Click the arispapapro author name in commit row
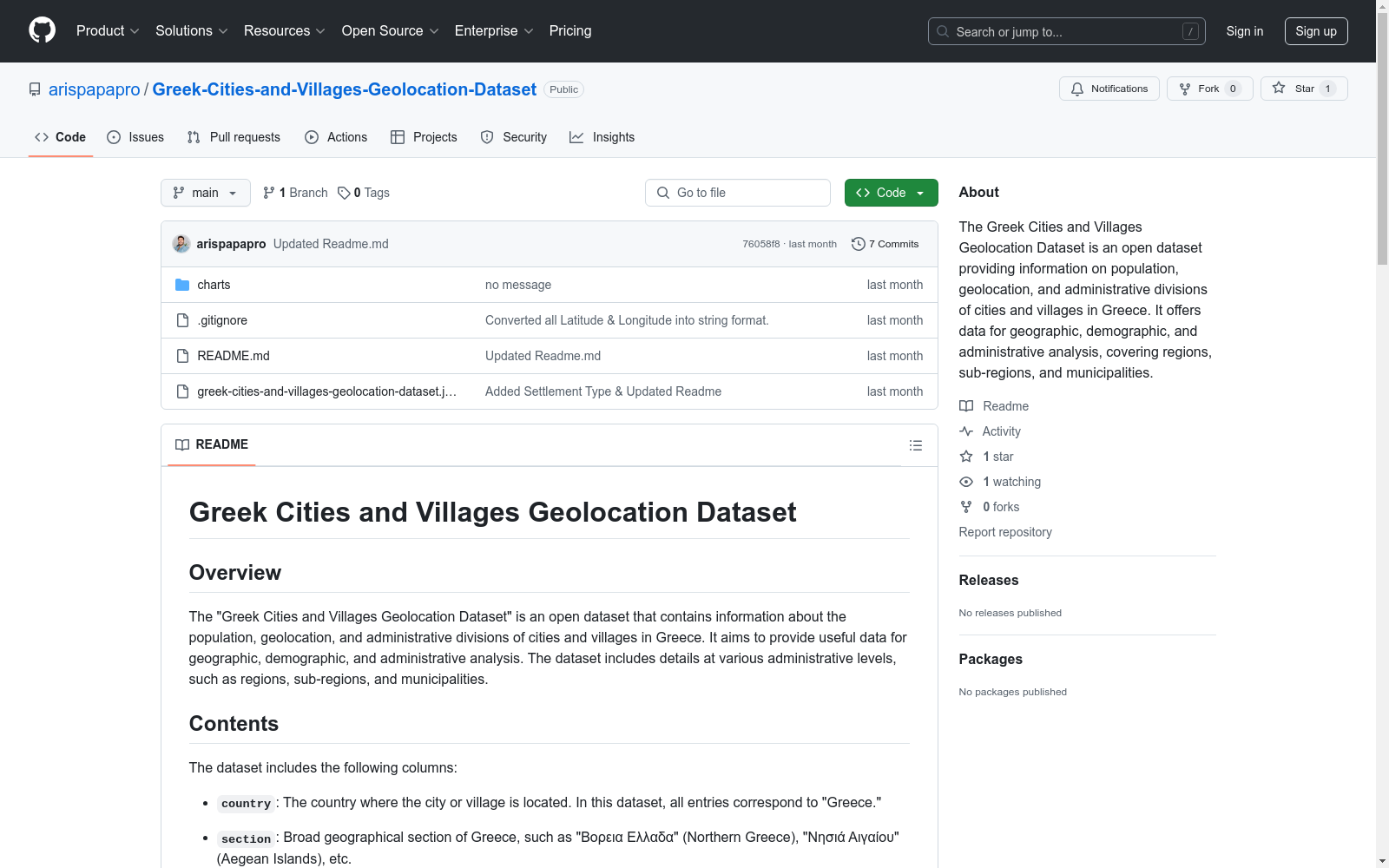This screenshot has height=868, width=1389. (x=231, y=244)
